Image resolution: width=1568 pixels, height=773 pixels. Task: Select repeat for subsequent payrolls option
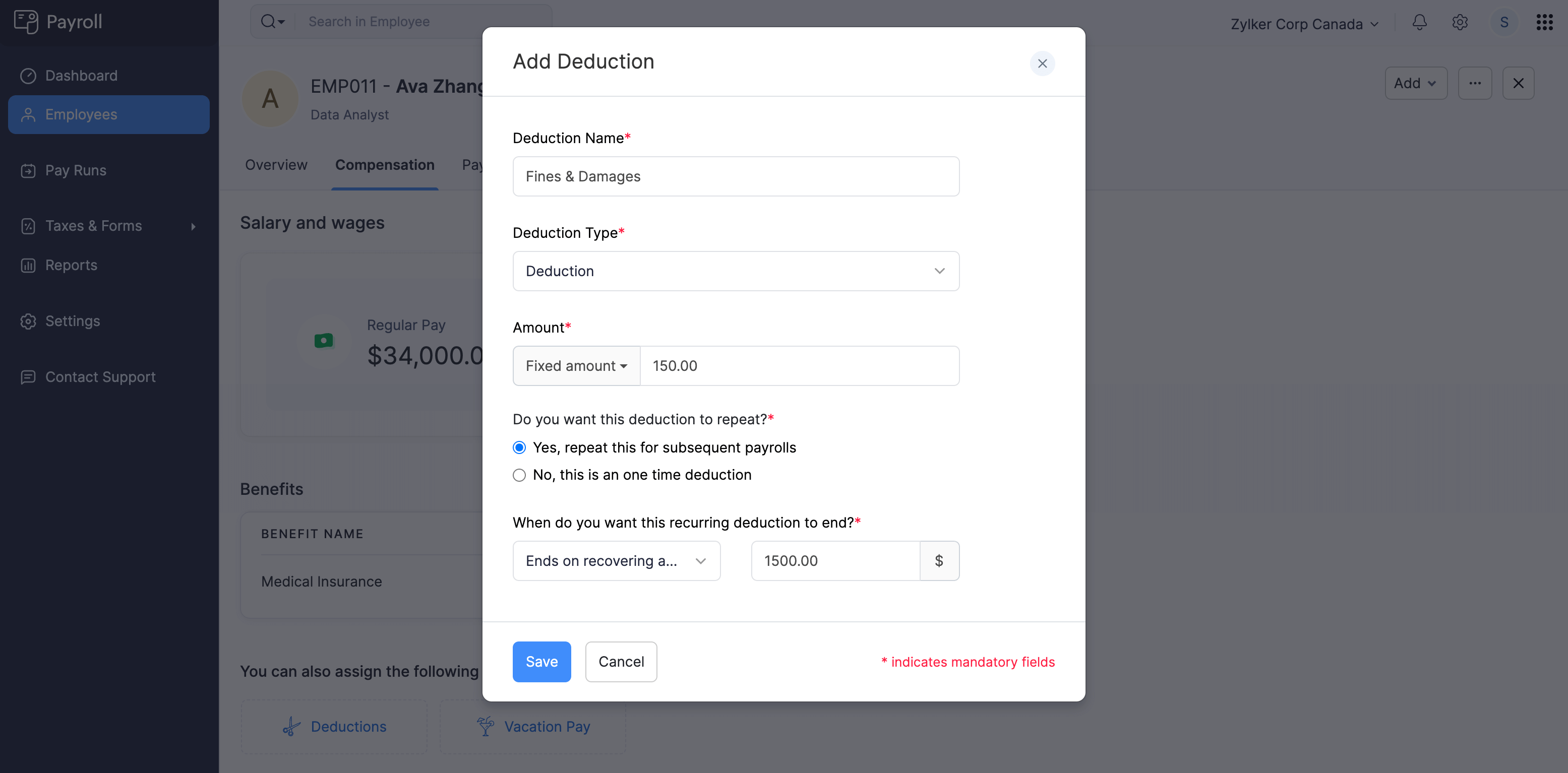click(519, 447)
